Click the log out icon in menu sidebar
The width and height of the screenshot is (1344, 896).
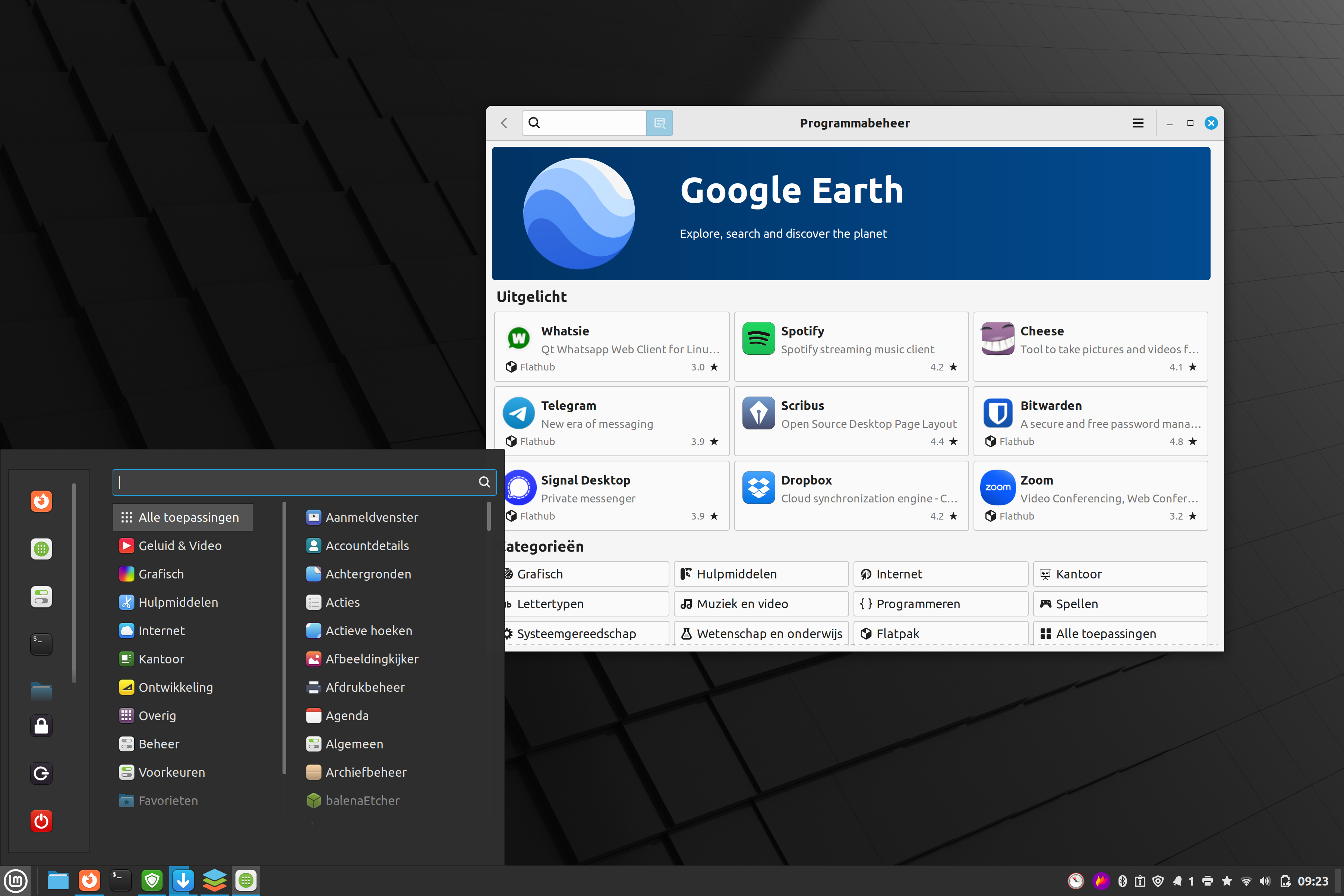[x=41, y=774]
